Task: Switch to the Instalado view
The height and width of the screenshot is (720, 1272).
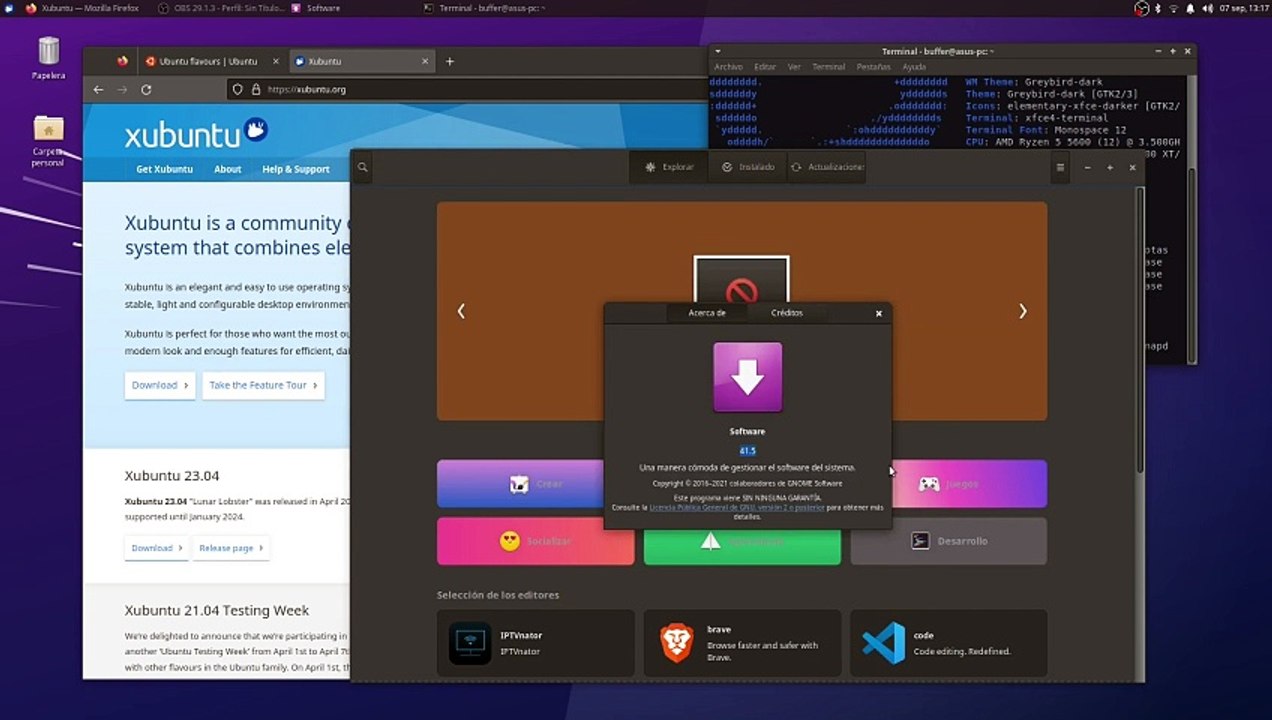Action: [748, 167]
